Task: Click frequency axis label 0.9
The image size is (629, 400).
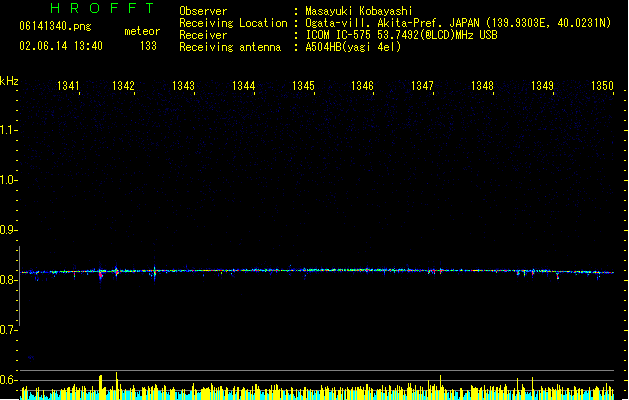Action: coord(8,230)
